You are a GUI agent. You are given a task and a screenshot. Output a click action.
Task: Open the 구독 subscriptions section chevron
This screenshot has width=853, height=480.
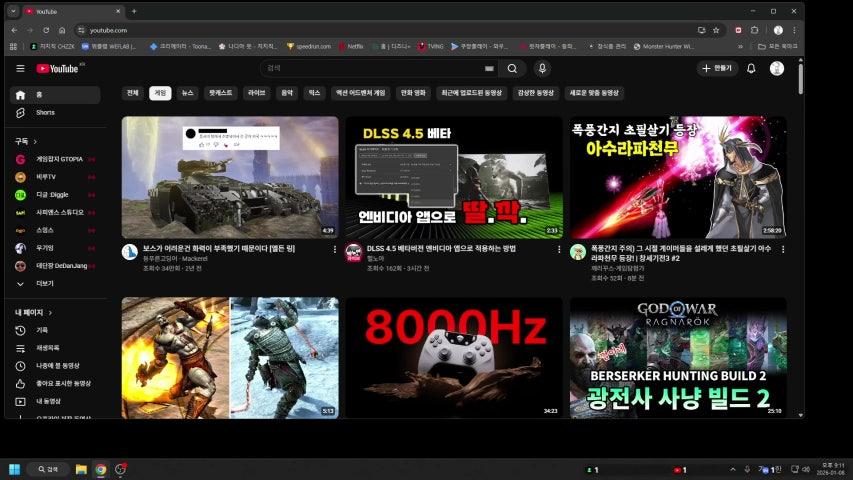coord(35,141)
